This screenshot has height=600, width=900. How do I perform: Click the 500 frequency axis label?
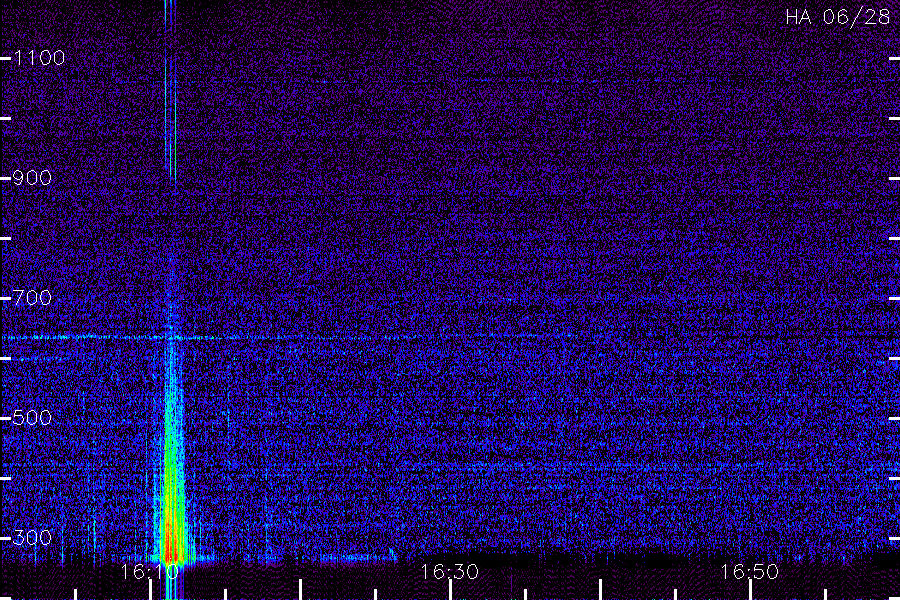point(32,418)
